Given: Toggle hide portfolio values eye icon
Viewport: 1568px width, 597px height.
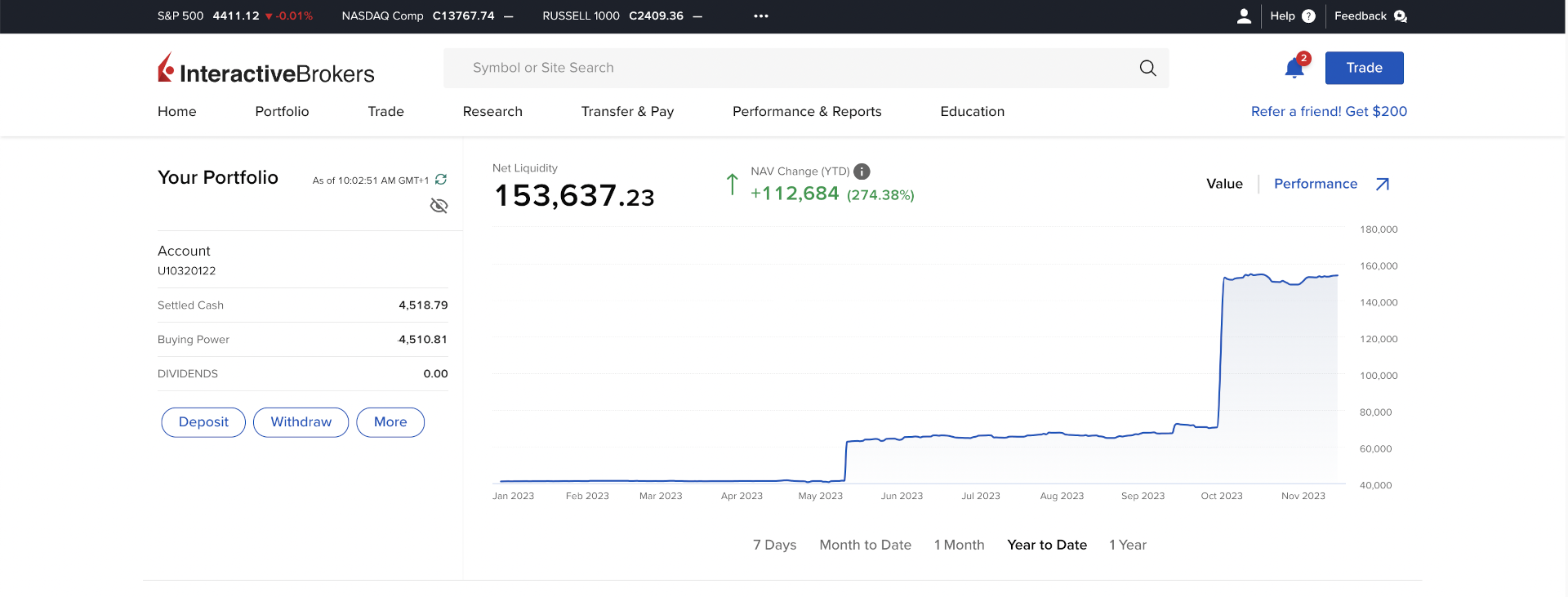Looking at the screenshot, I should [439, 206].
